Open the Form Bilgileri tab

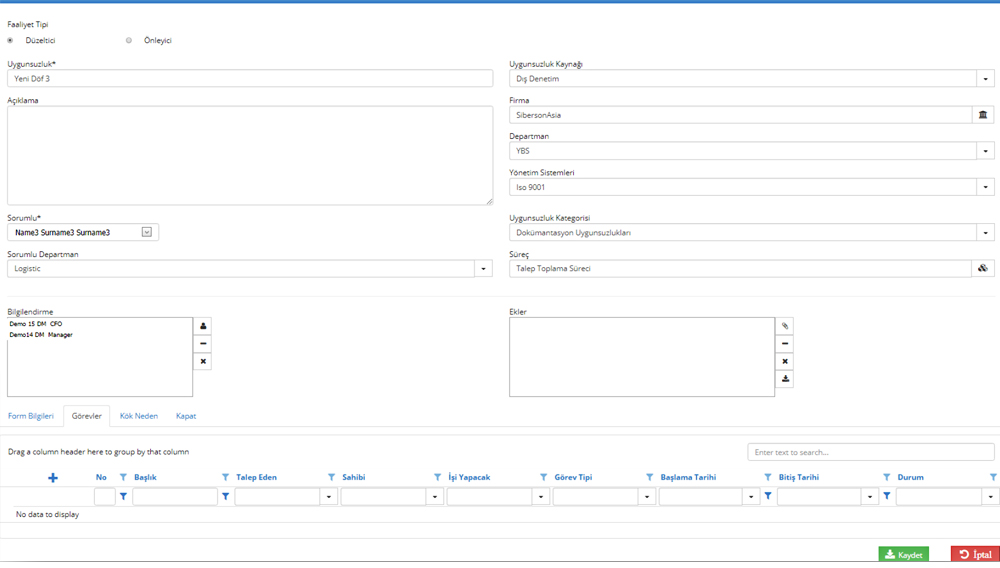31,416
